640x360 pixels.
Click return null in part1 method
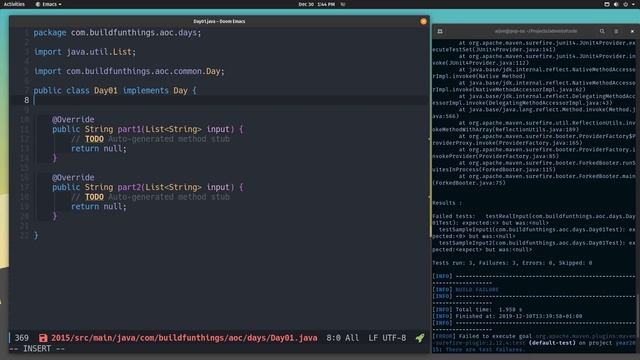(x=99, y=149)
